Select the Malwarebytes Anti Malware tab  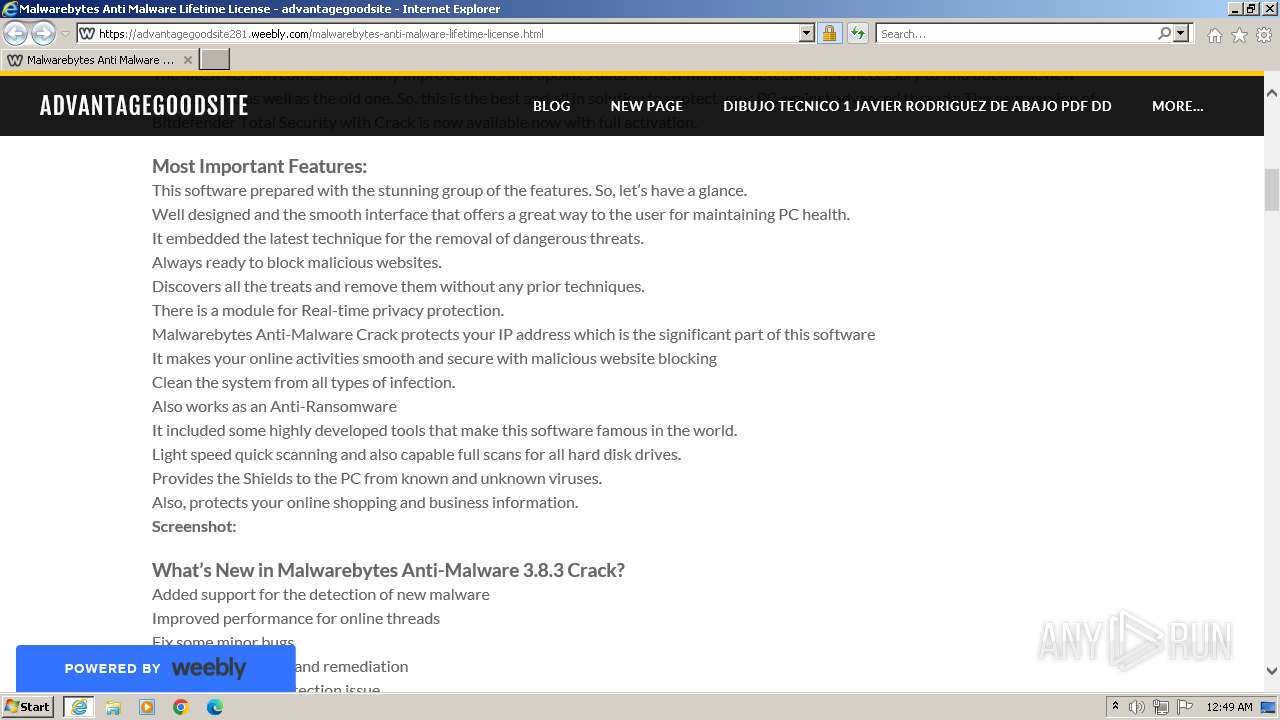click(x=99, y=60)
